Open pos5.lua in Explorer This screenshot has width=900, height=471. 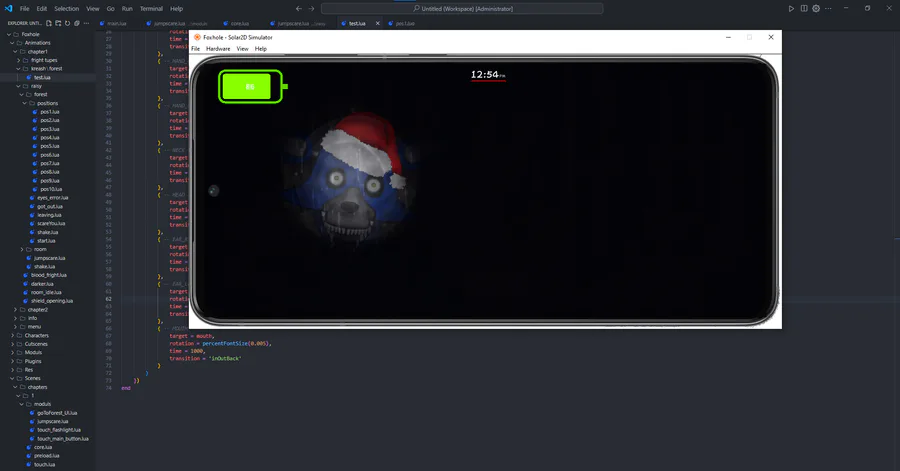(50, 146)
